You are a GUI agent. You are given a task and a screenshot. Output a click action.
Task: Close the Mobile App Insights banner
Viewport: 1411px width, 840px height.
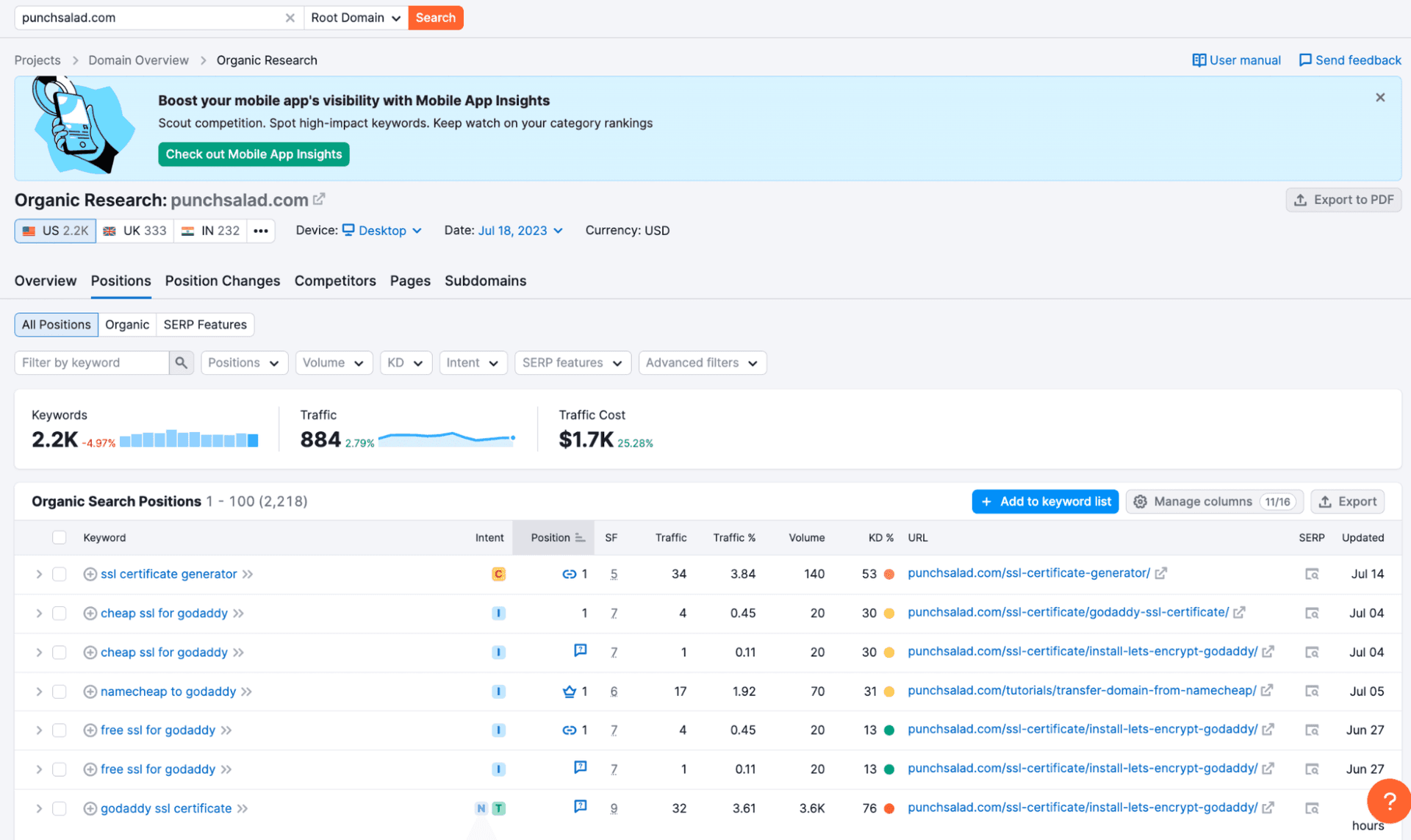pos(1380,98)
